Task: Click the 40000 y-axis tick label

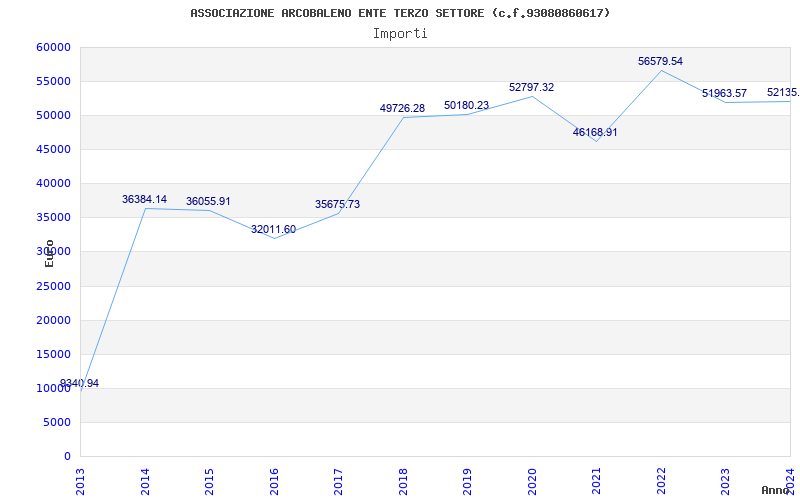Action: tap(54, 184)
